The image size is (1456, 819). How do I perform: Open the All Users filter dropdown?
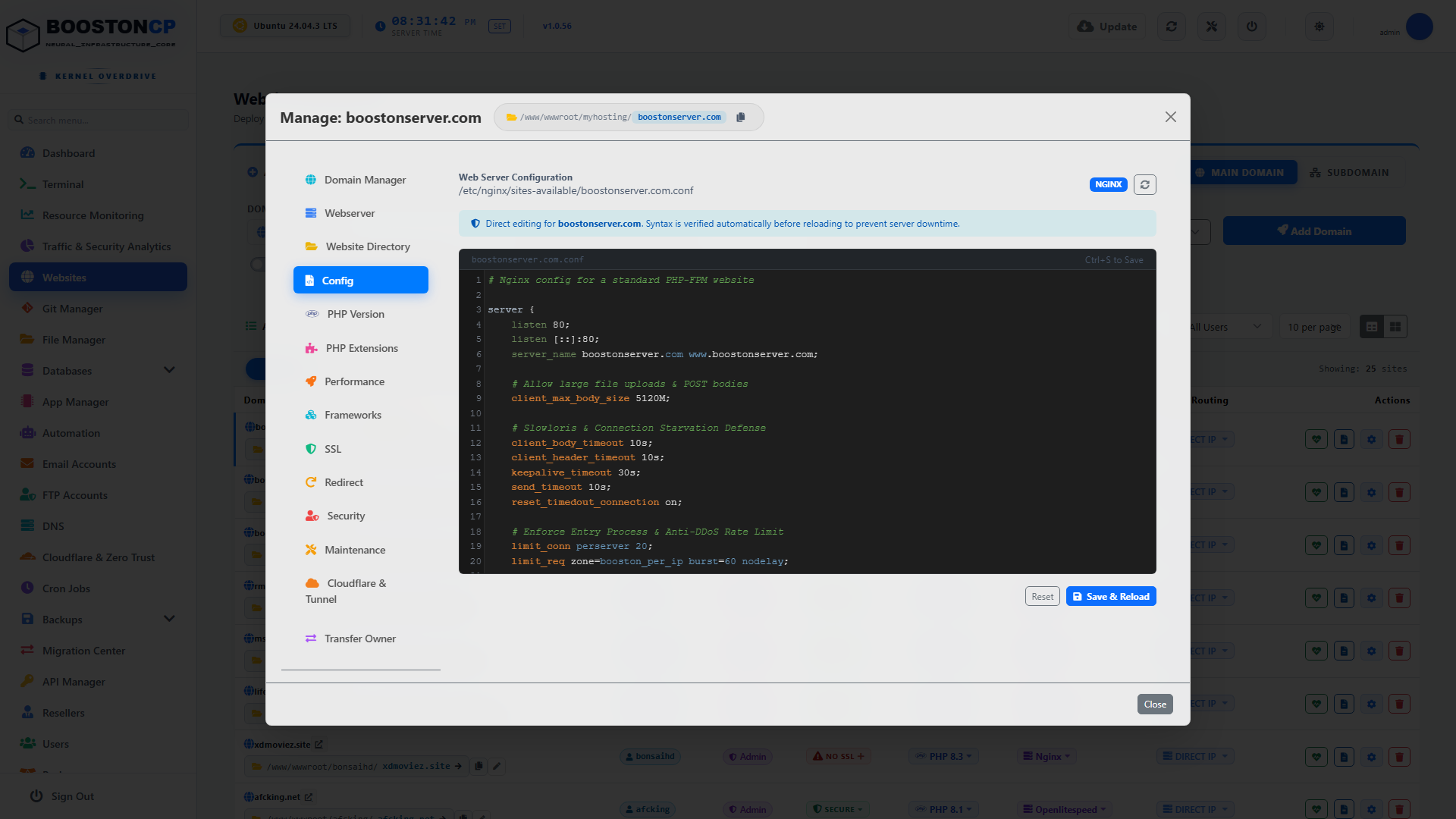pos(1225,327)
